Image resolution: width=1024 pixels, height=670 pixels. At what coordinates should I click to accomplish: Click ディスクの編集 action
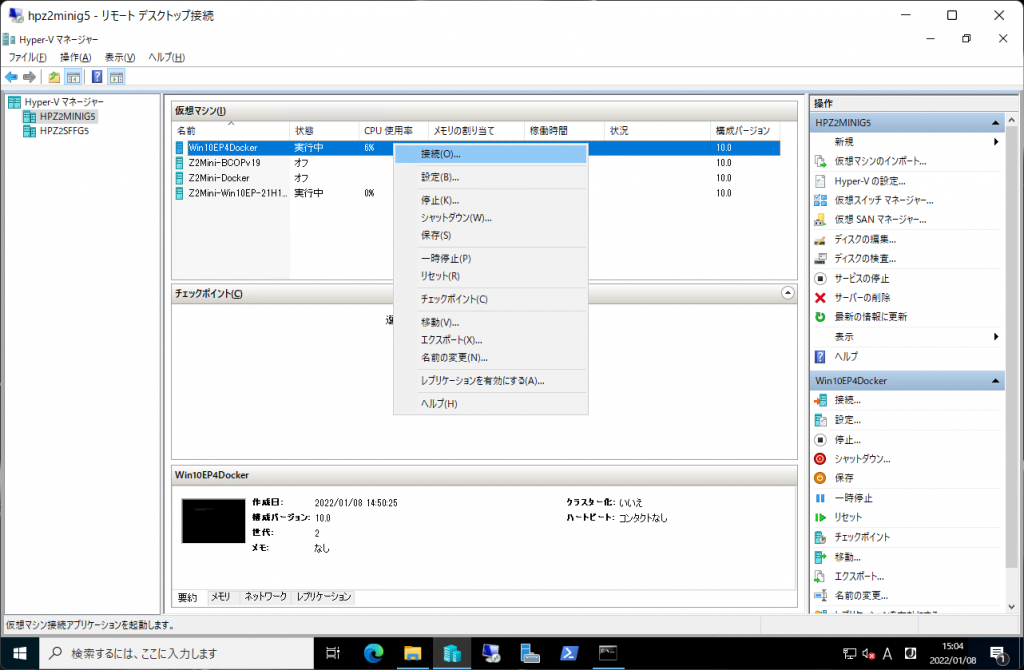point(865,239)
